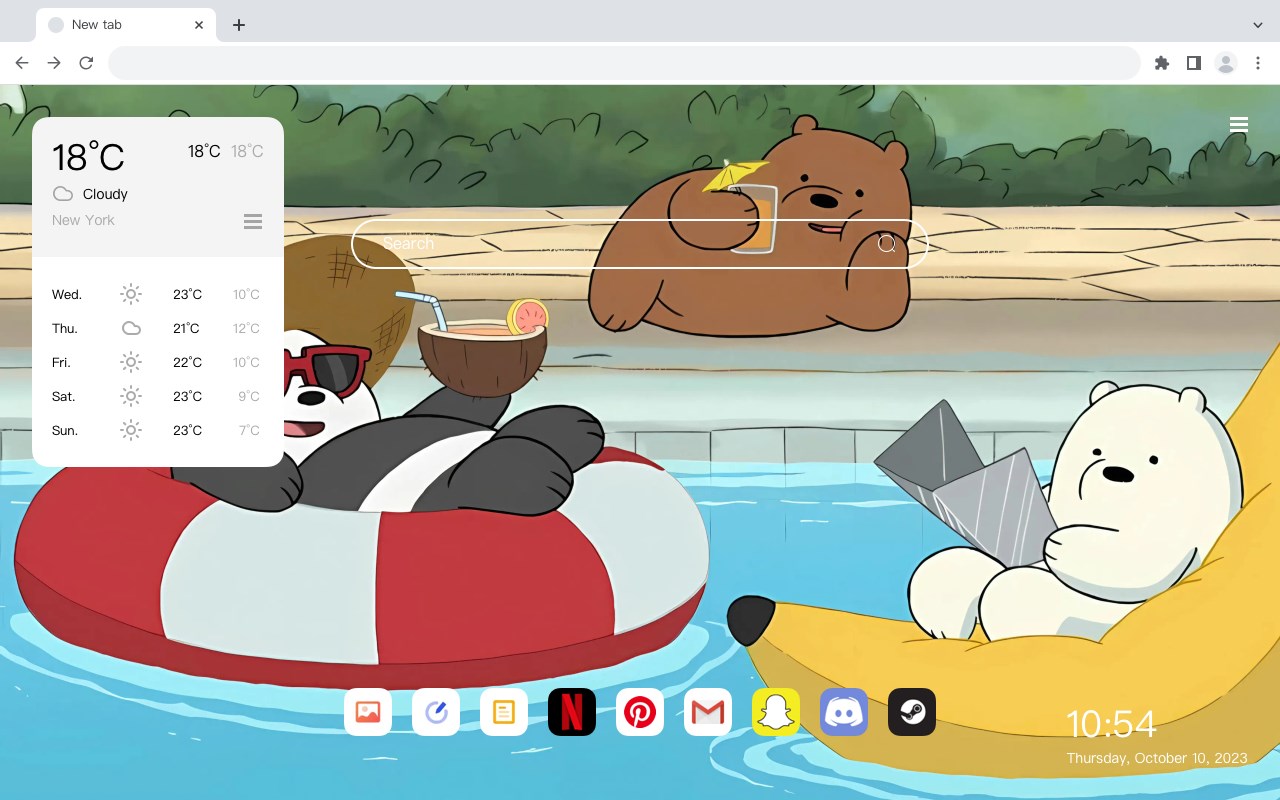Close the New tab tab
Screen dimensions: 1280x800
click(199, 25)
